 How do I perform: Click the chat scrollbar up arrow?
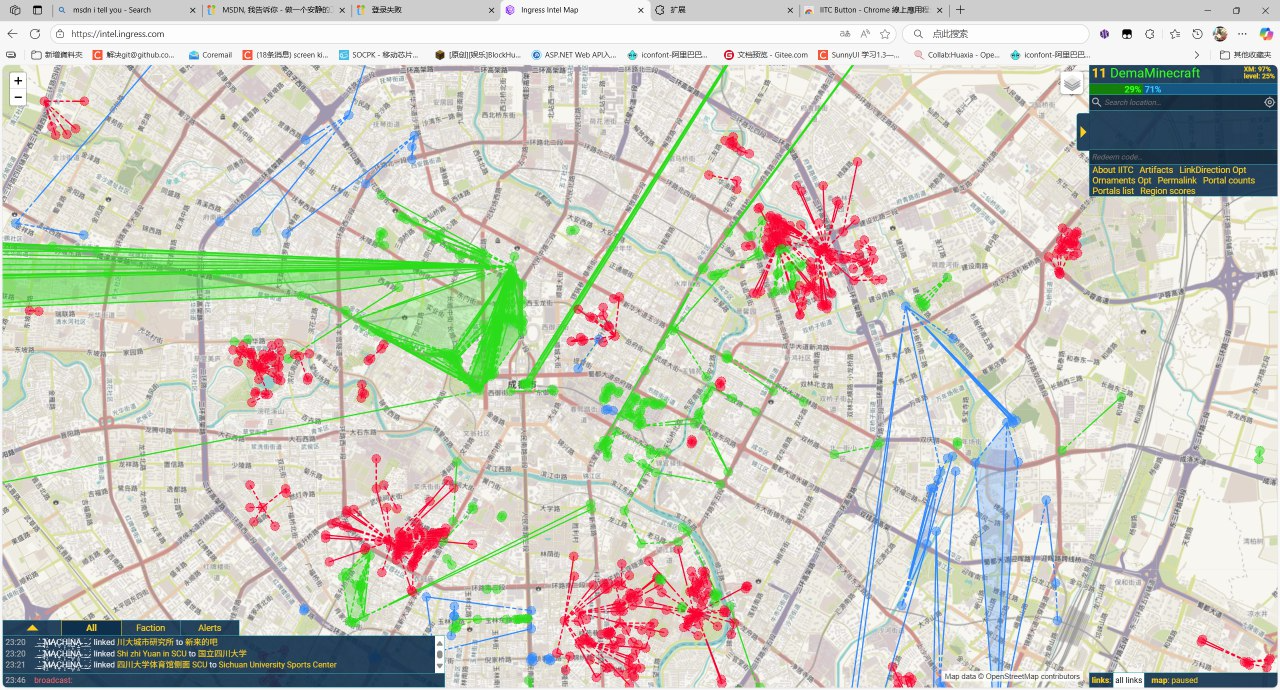tap(439, 641)
